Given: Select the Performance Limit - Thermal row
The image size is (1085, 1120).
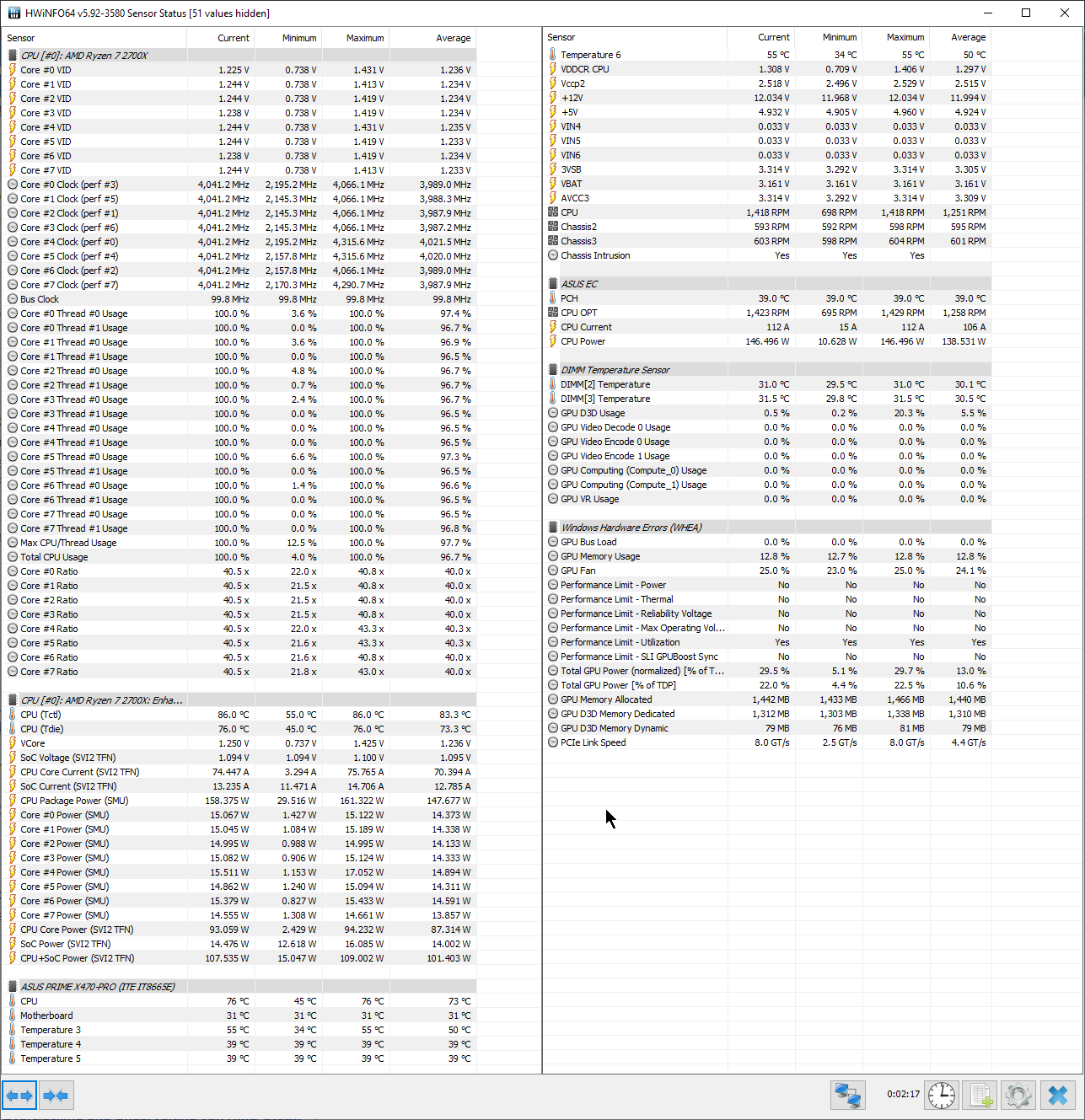Looking at the screenshot, I should tap(767, 599).
